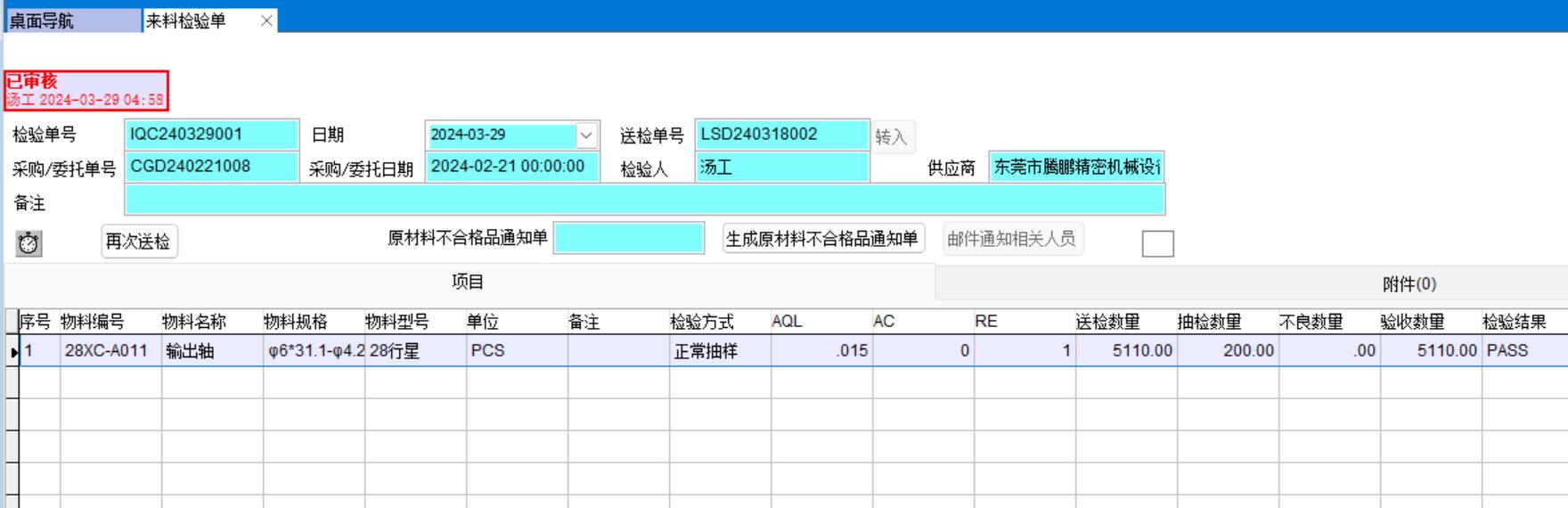
Task: Click the stopwatch timer icon
Action: tap(29, 243)
